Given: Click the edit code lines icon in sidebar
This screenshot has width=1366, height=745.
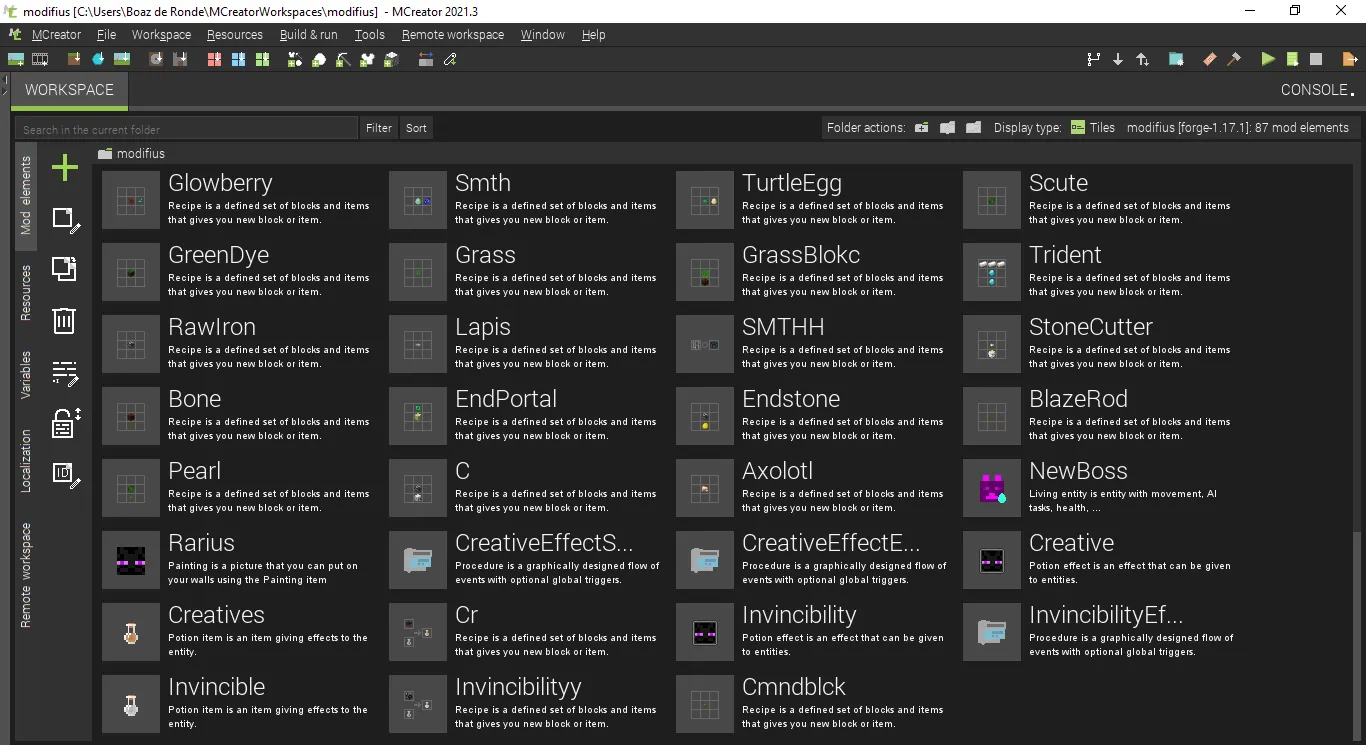Looking at the screenshot, I should (65, 373).
